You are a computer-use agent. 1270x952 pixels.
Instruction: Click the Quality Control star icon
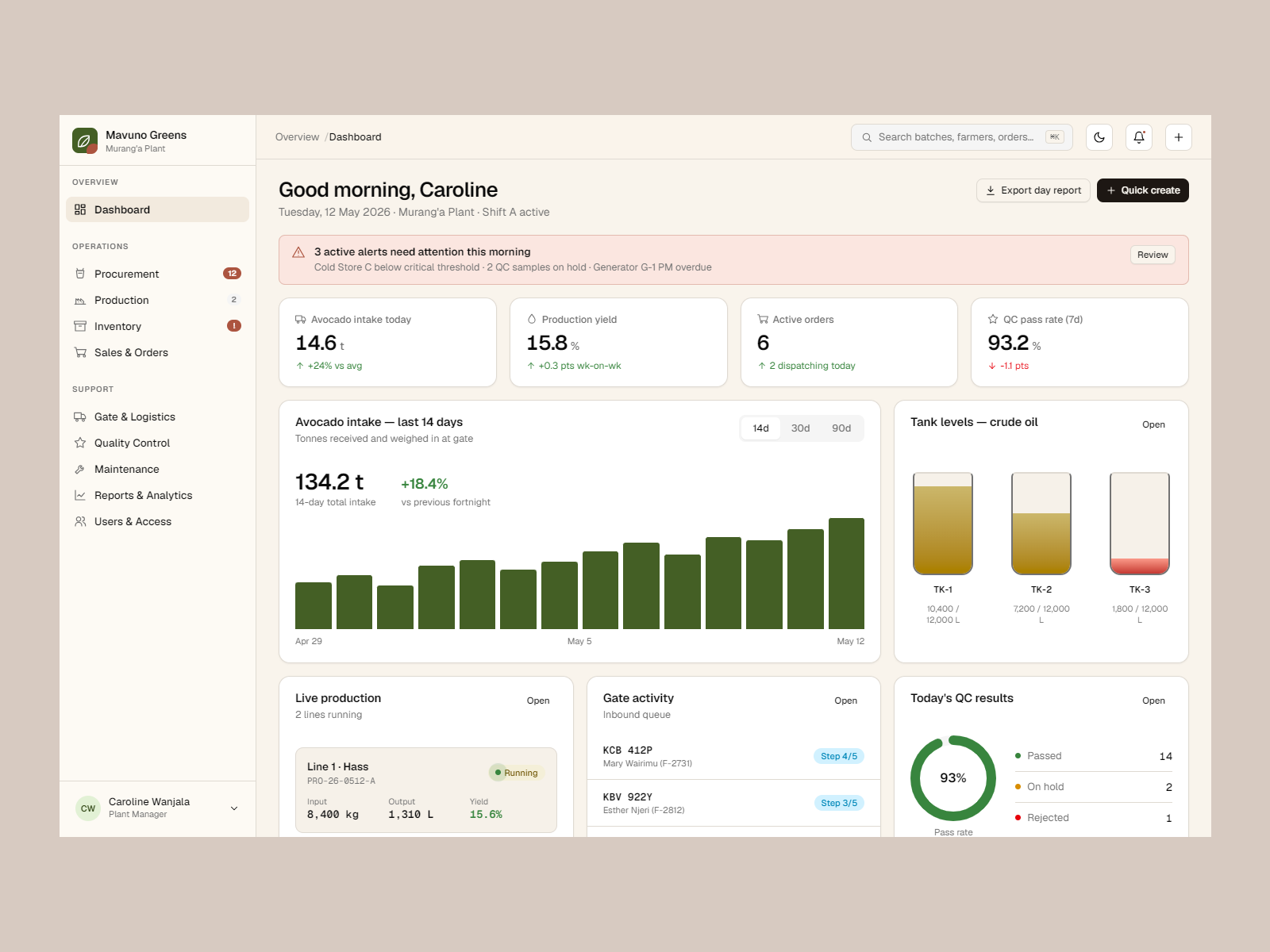[x=80, y=443]
